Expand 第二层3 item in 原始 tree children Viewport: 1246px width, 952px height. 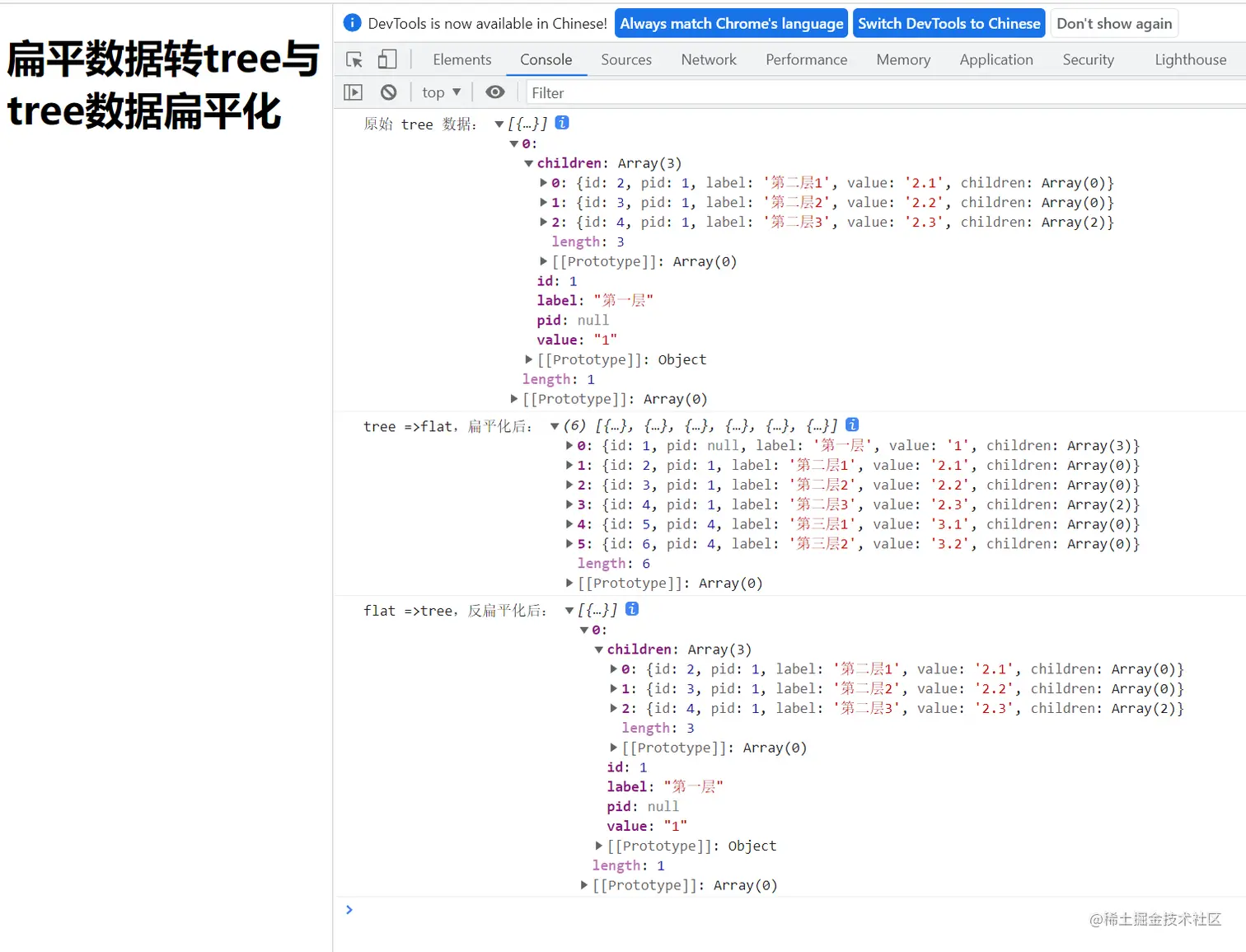pos(544,222)
